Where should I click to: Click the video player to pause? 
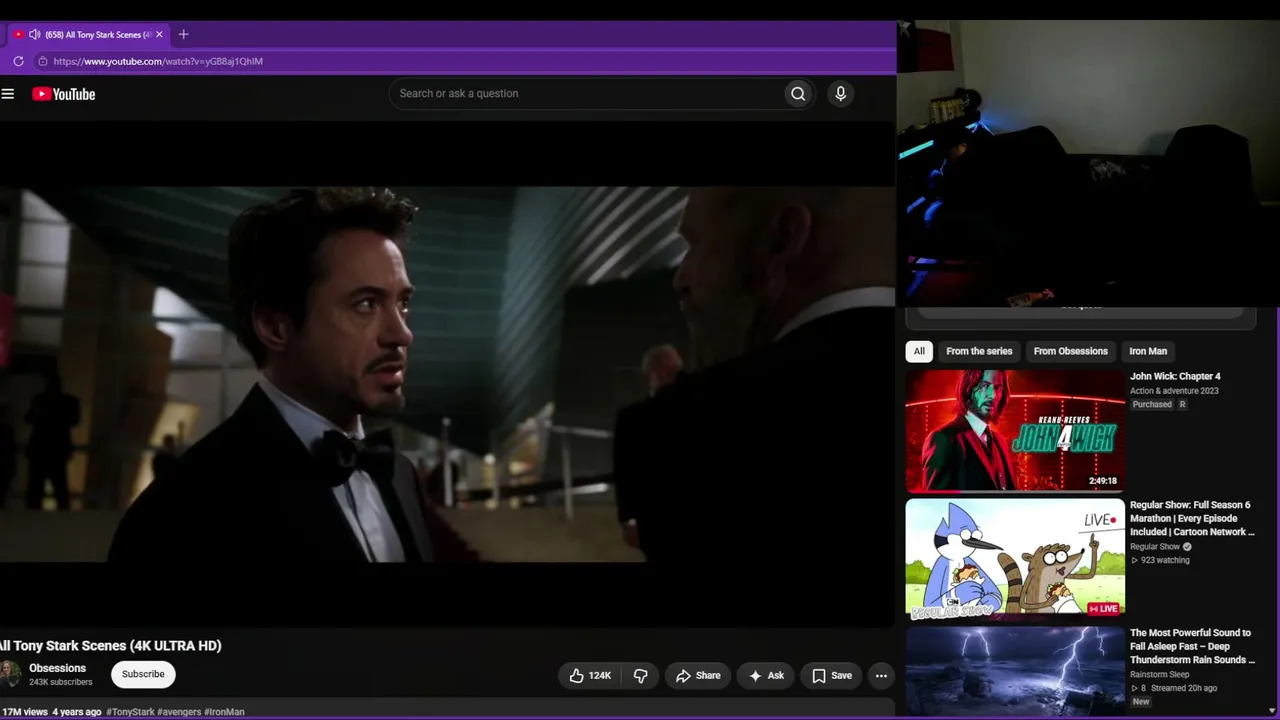tap(447, 374)
